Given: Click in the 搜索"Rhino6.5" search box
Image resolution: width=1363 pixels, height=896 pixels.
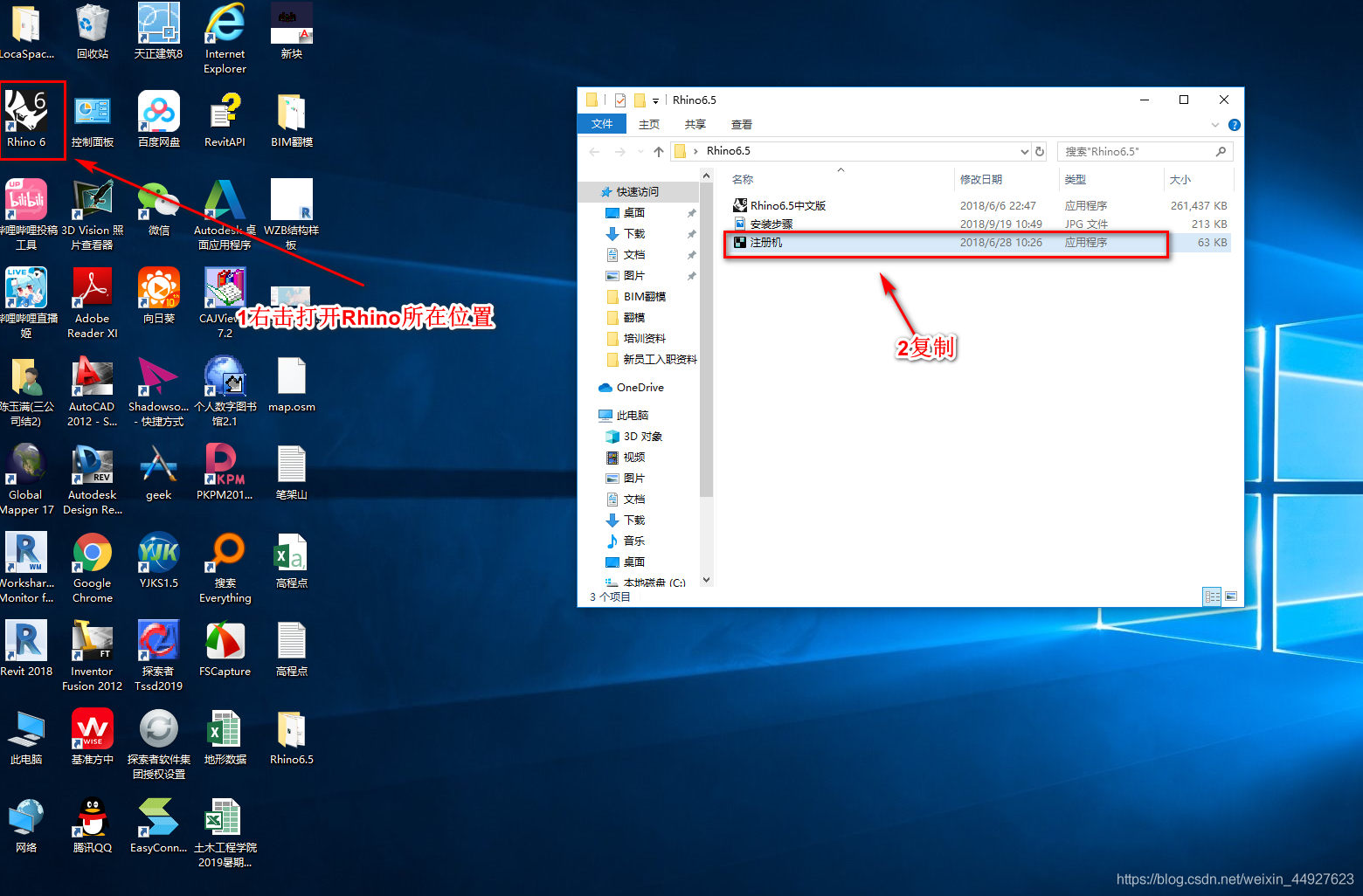Looking at the screenshot, I should click(x=1145, y=151).
